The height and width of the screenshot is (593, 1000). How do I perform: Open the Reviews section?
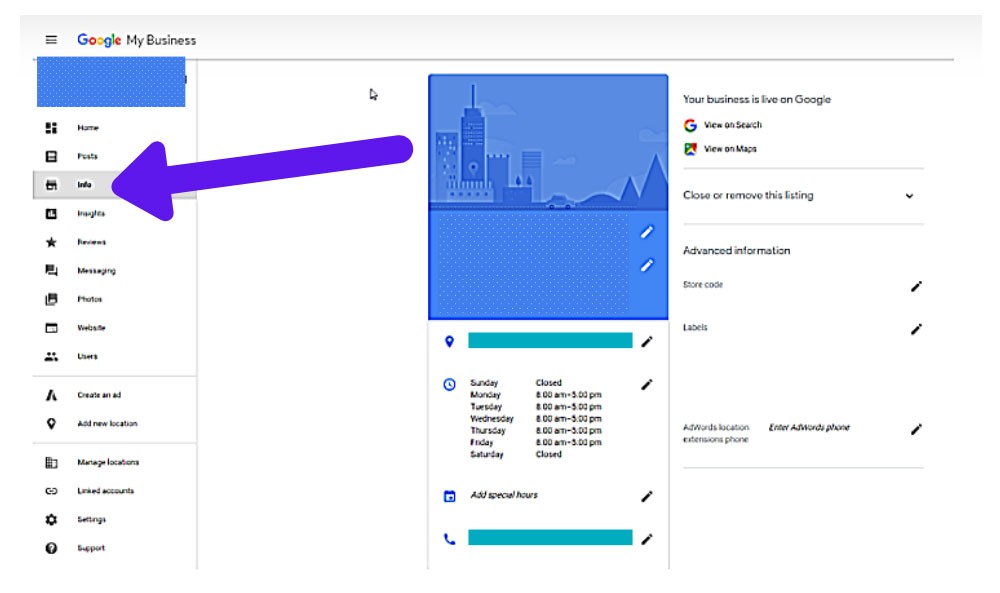tap(91, 242)
